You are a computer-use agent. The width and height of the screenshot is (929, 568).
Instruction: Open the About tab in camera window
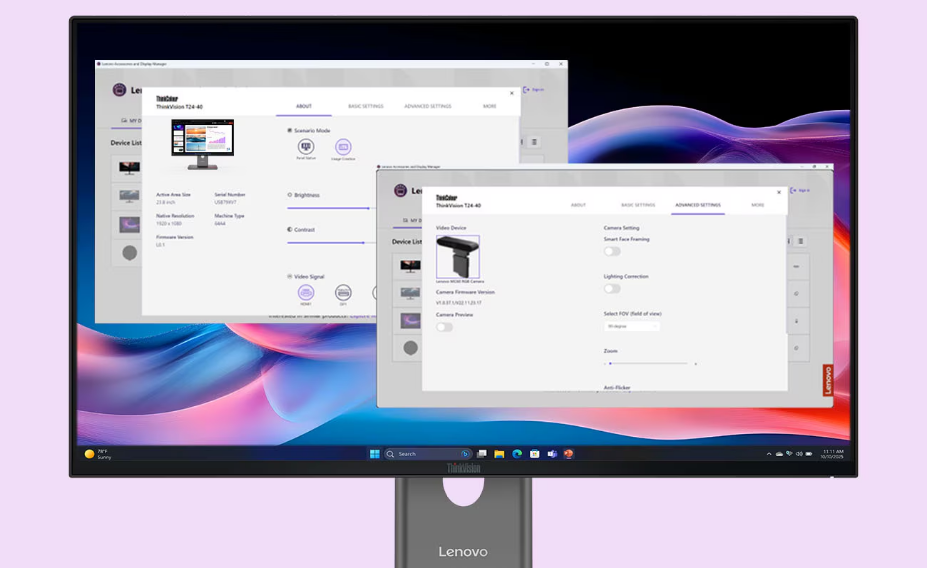pos(578,205)
